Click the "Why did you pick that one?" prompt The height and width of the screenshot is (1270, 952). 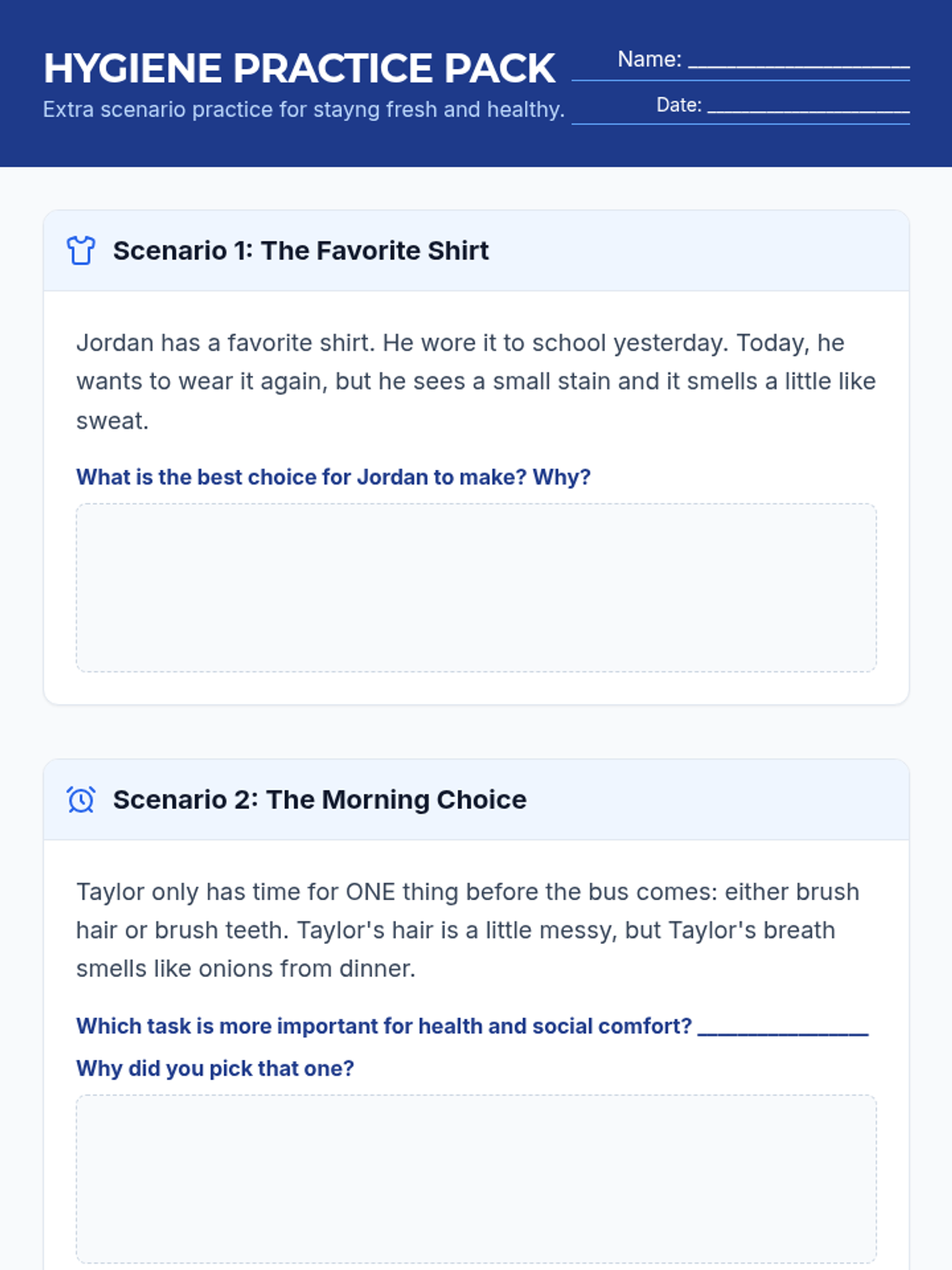[x=215, y=1068]
